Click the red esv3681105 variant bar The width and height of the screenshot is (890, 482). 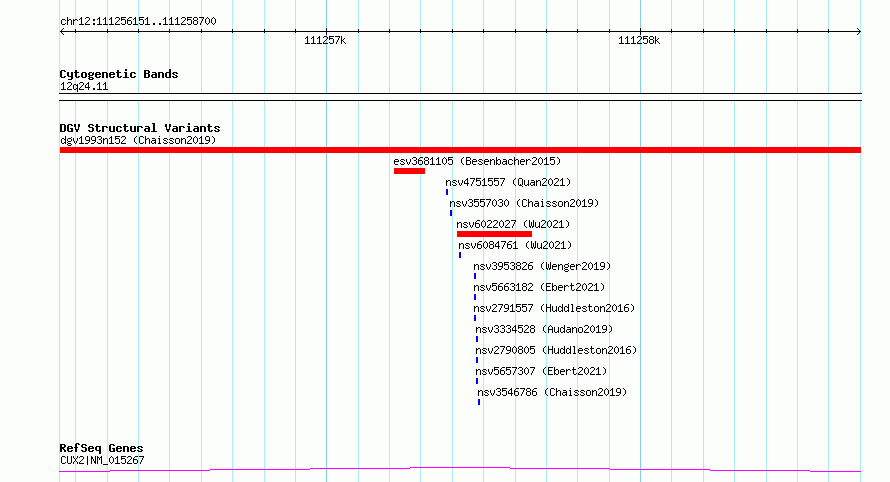[409, 171]
